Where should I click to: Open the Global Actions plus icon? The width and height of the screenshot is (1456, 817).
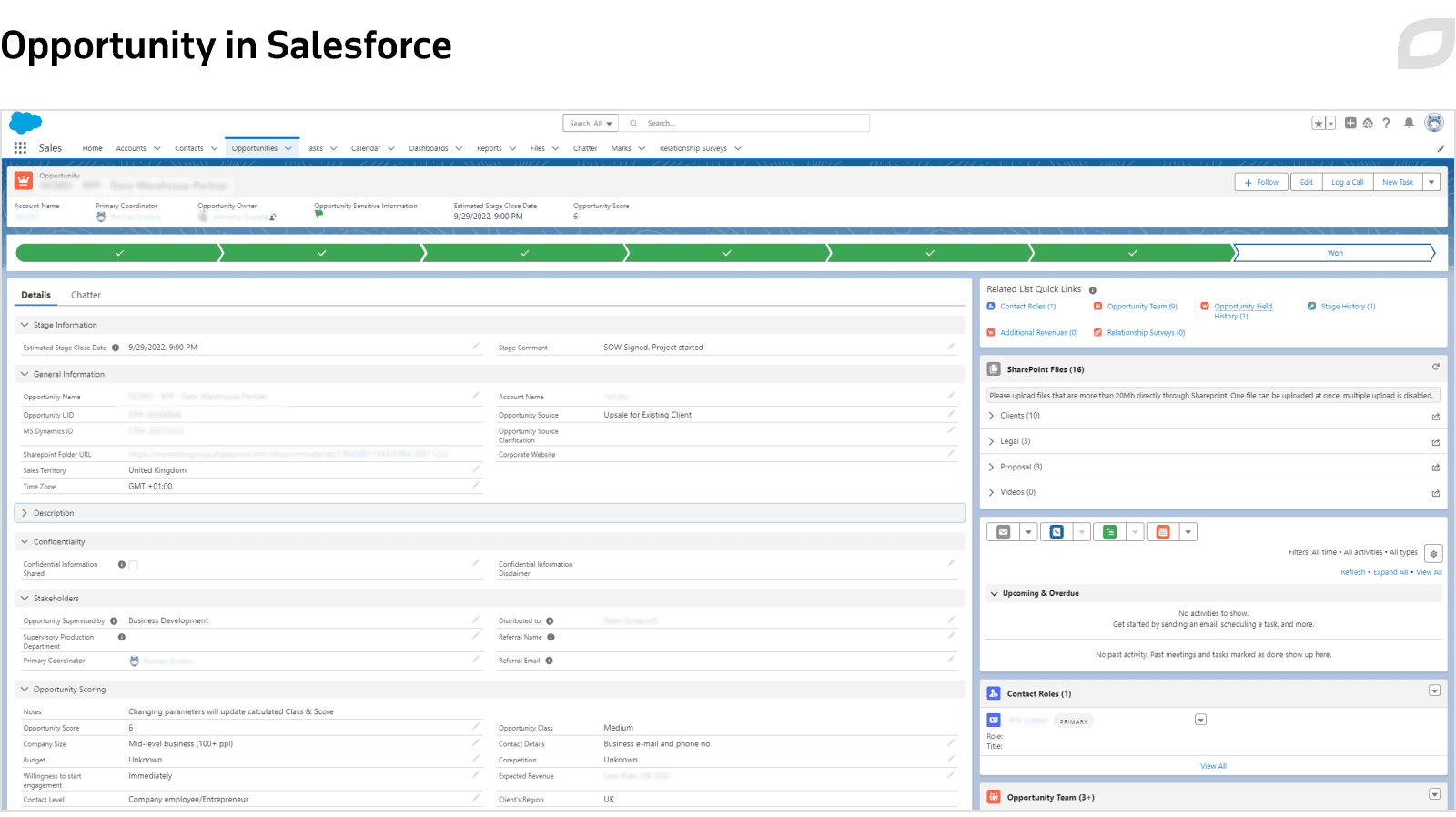1350,123
